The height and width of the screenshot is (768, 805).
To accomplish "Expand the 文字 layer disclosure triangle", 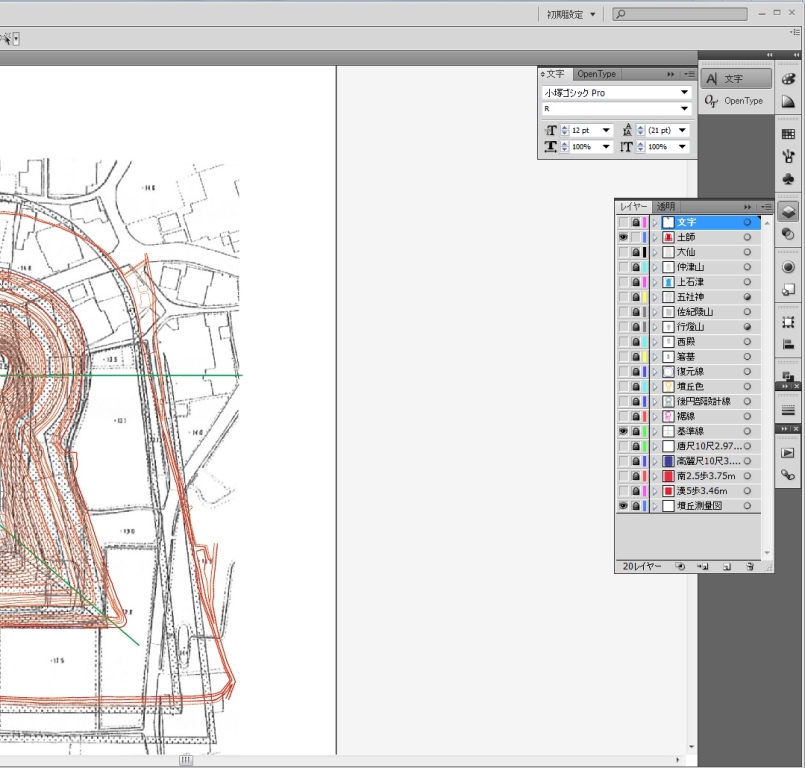I will 655,222.
